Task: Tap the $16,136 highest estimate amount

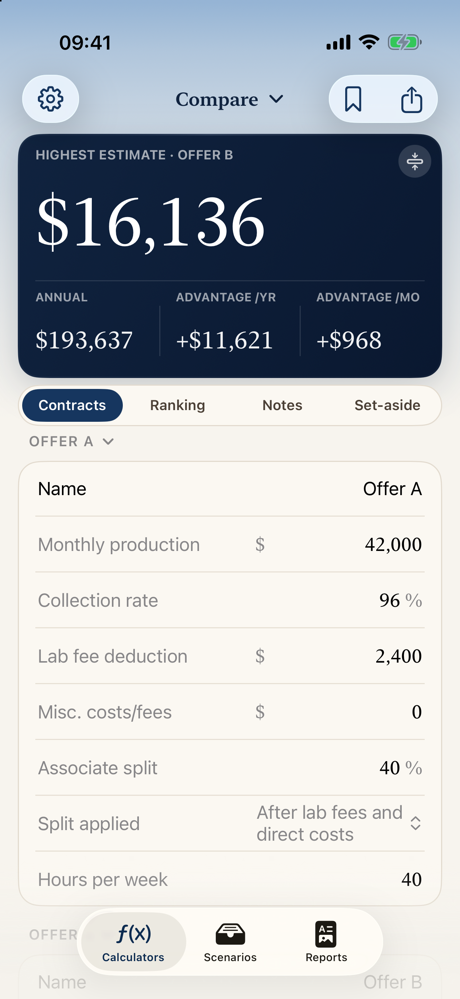Action: (x=150, y=224)
